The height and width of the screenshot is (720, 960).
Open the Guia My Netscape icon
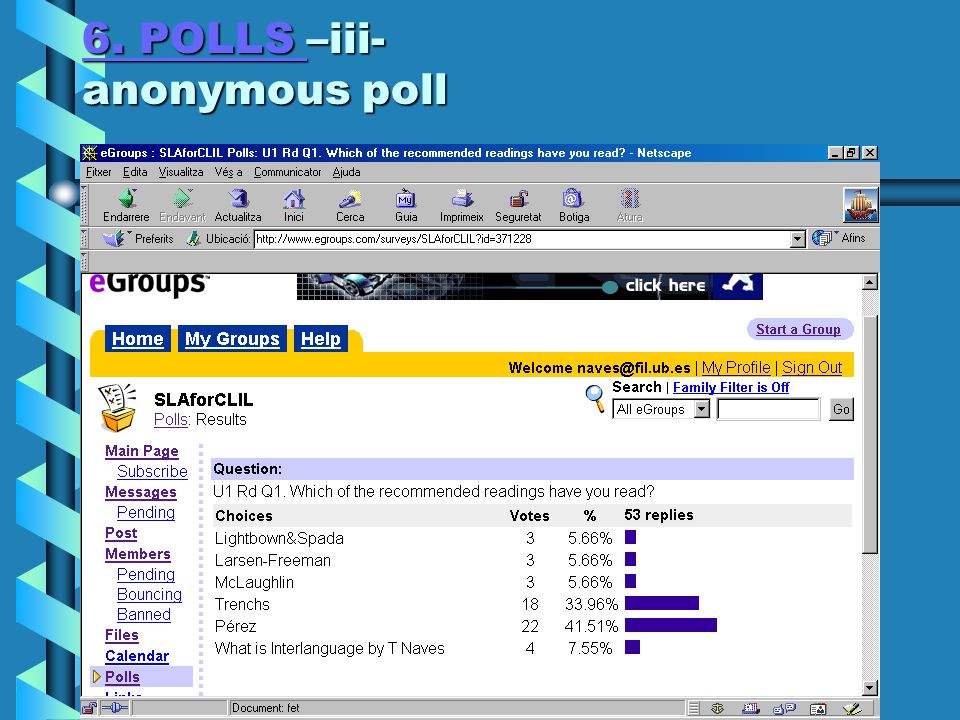(x=405, y=198)
